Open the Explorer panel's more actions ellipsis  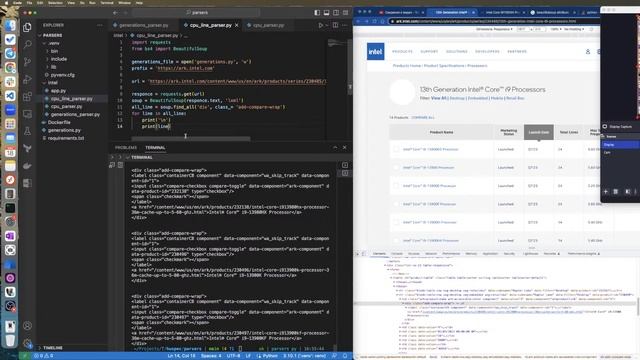(100, 25)
